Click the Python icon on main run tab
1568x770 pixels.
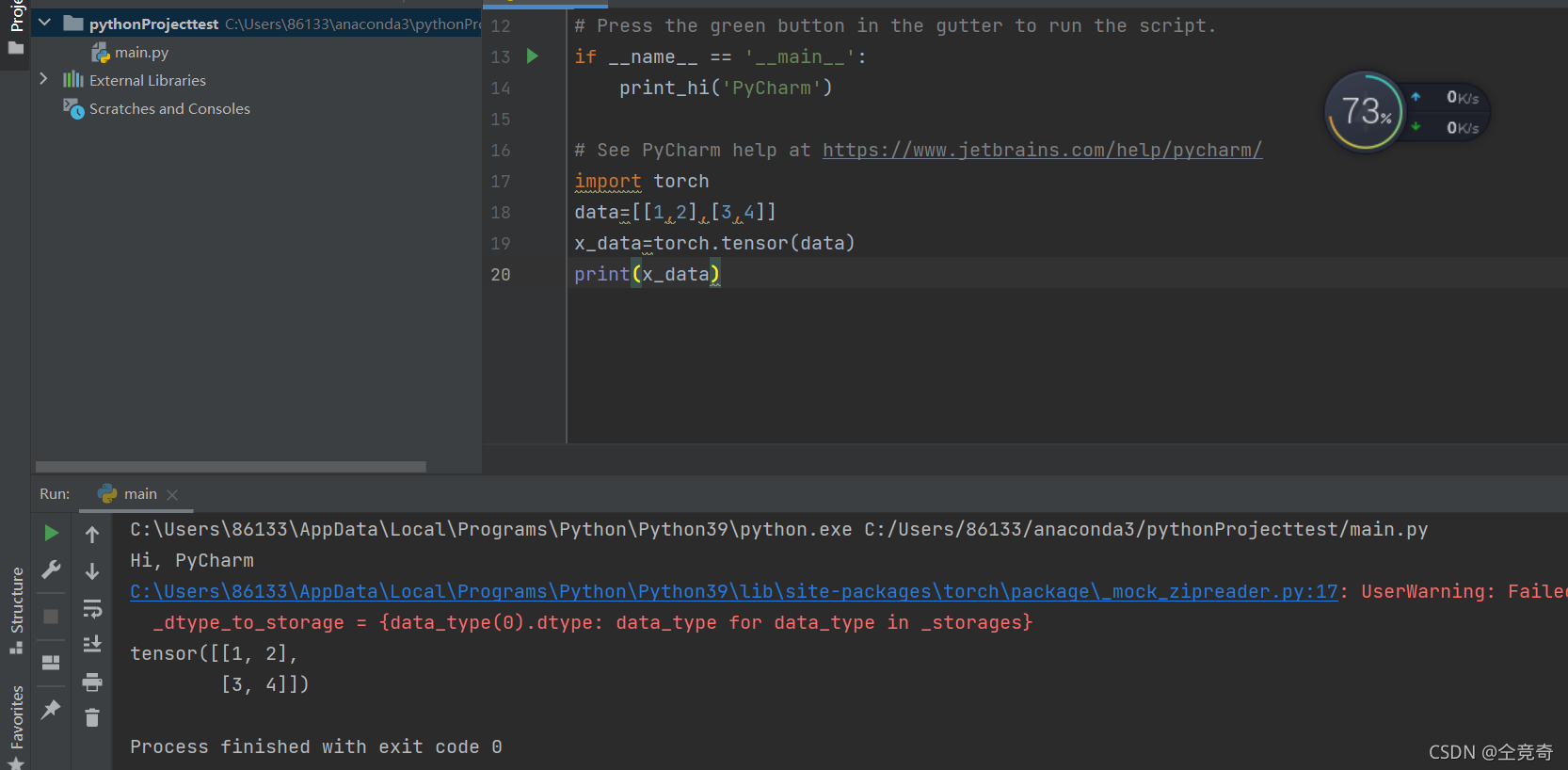[x=107, y=494]
